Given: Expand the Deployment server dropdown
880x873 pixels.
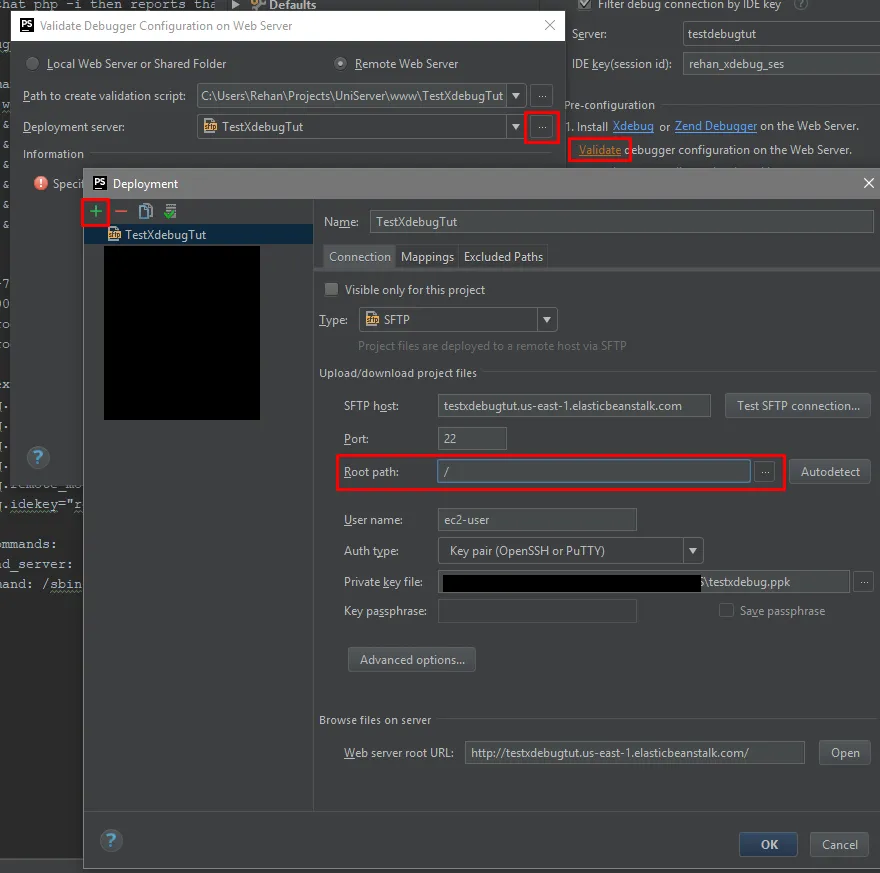Looking at the screenshot, I should tap(516, 127).
